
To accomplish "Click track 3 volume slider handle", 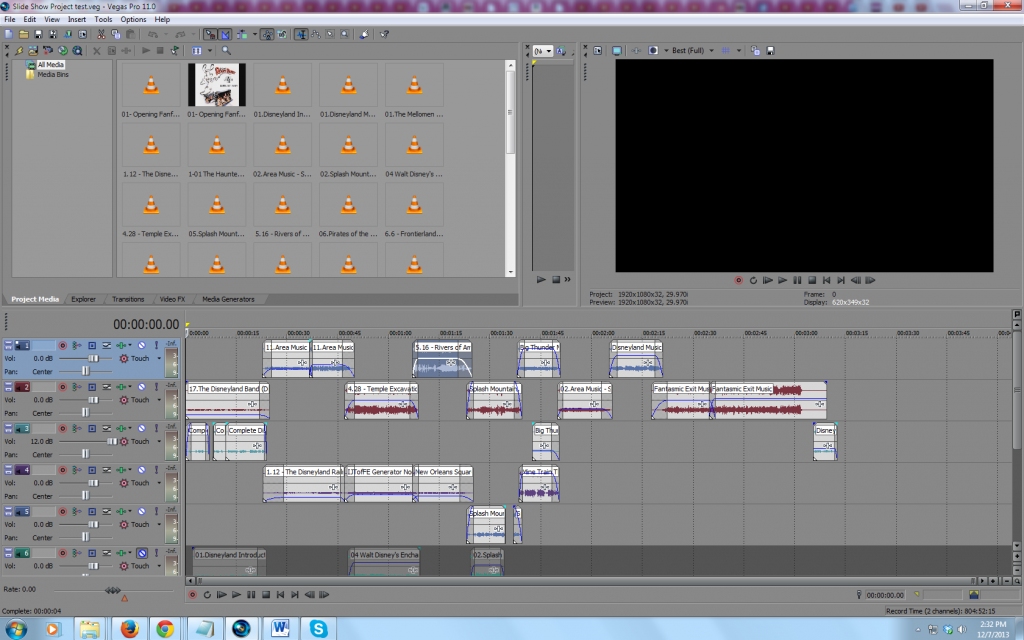I will [112, 441].
